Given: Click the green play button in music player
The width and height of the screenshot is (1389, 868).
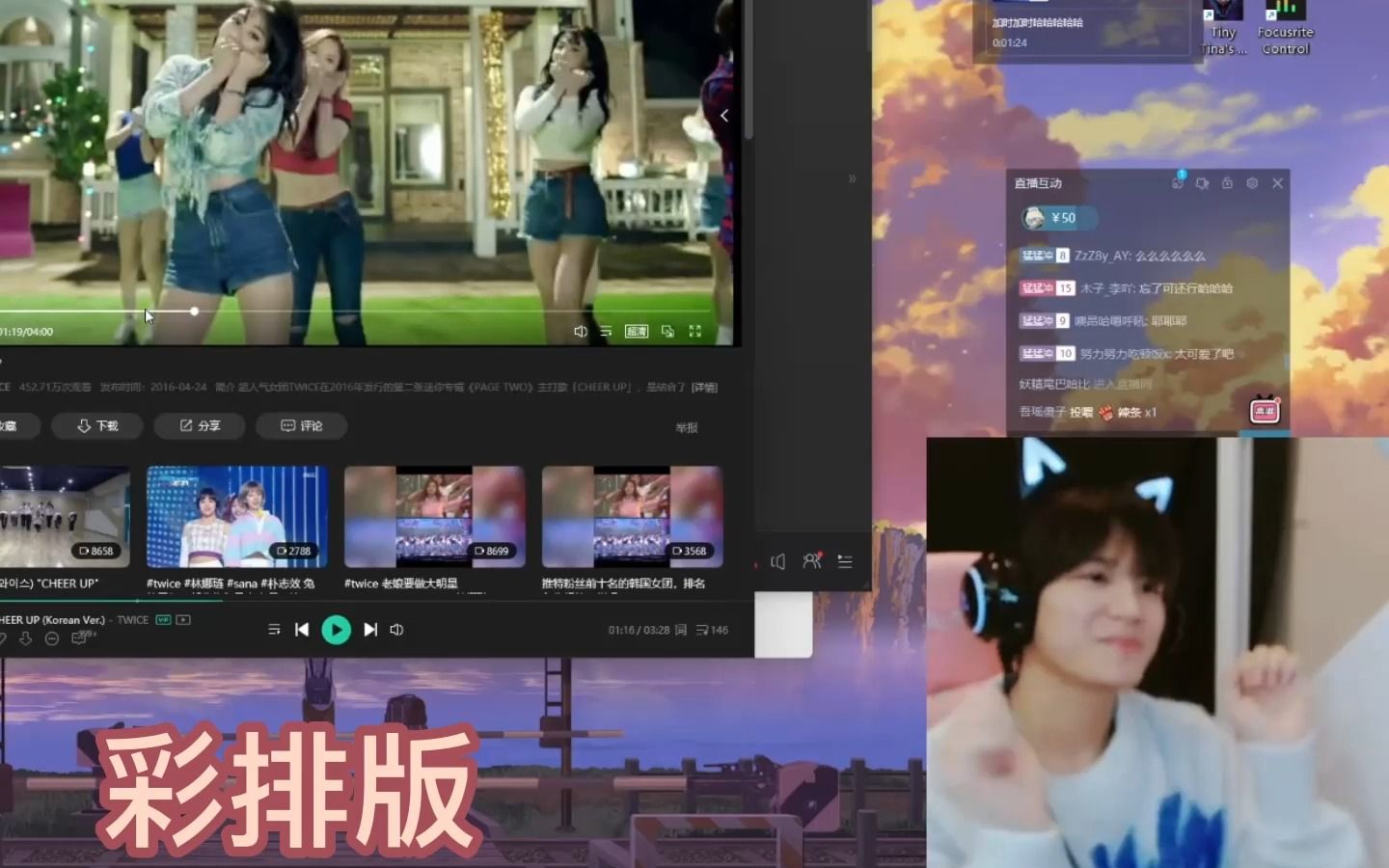Looking at the screenshot, I should pos(336,630).
